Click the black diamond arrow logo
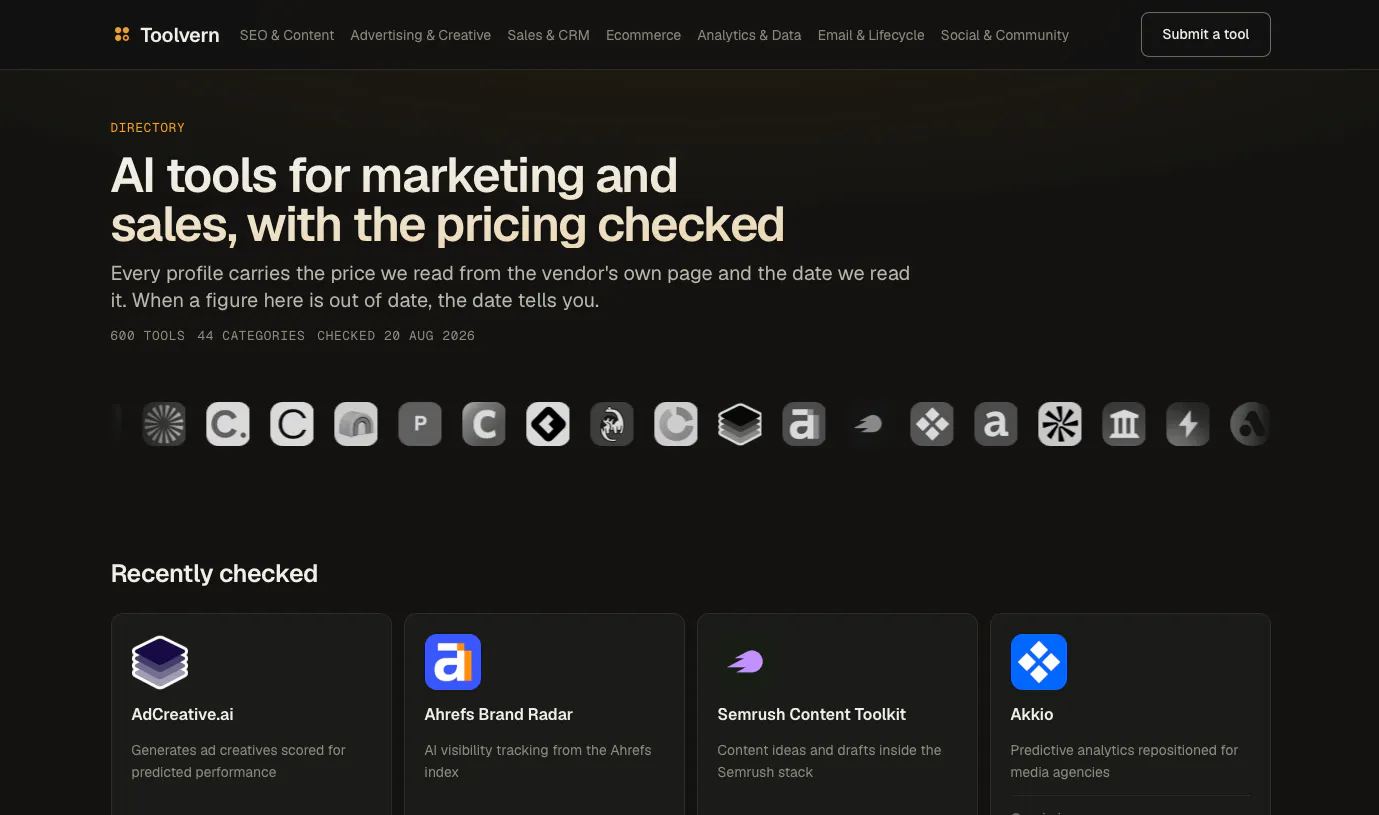1379x815 pixels. click(x=548, y=424)
